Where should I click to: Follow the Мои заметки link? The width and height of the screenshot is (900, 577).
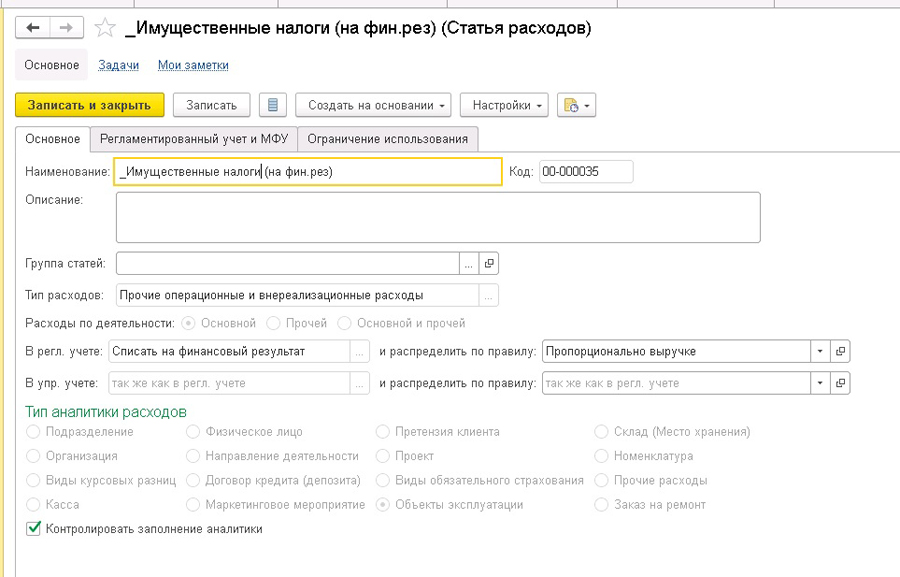194,64
